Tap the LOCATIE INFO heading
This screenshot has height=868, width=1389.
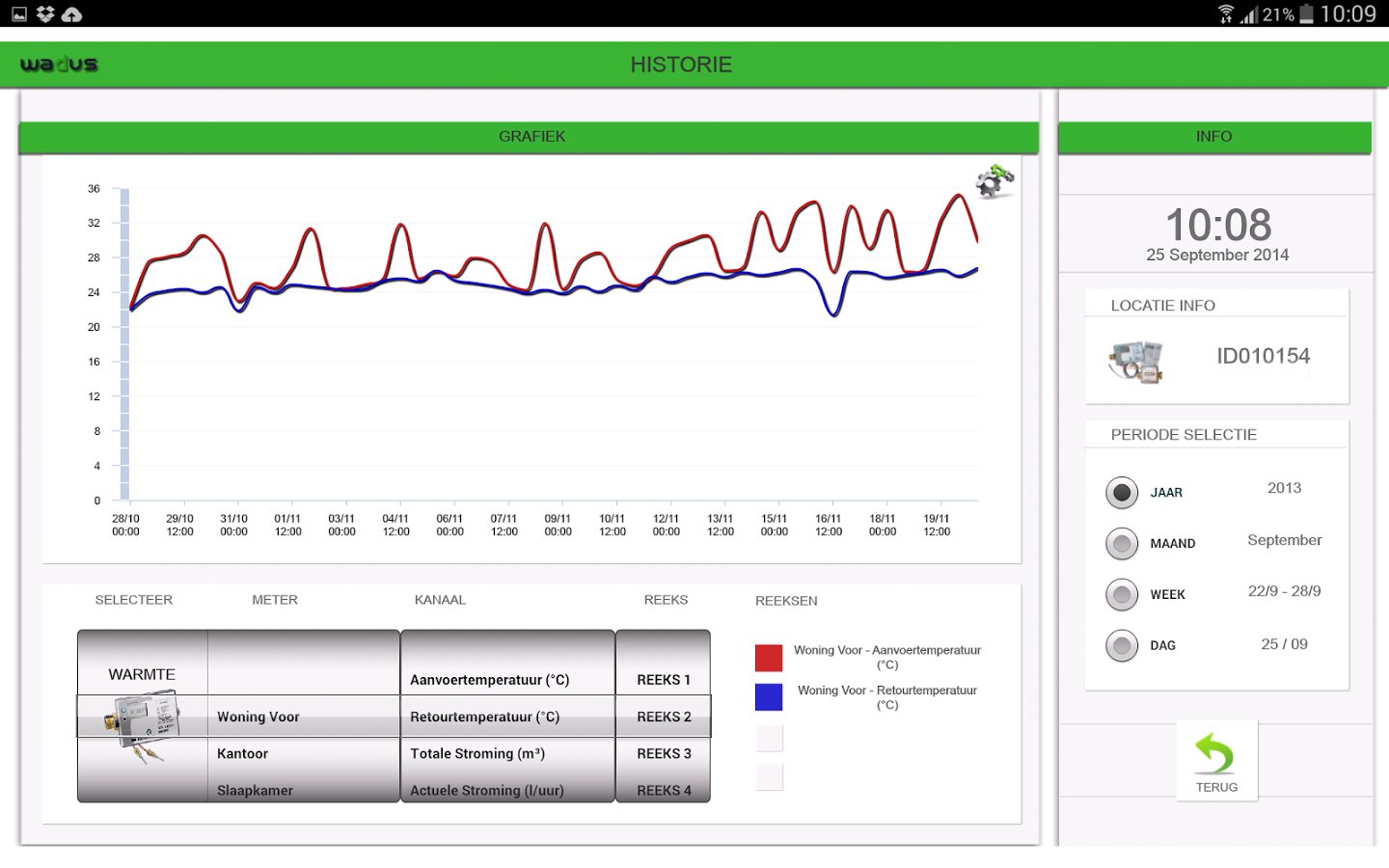pyautogui.click(x=1162, y=306)
